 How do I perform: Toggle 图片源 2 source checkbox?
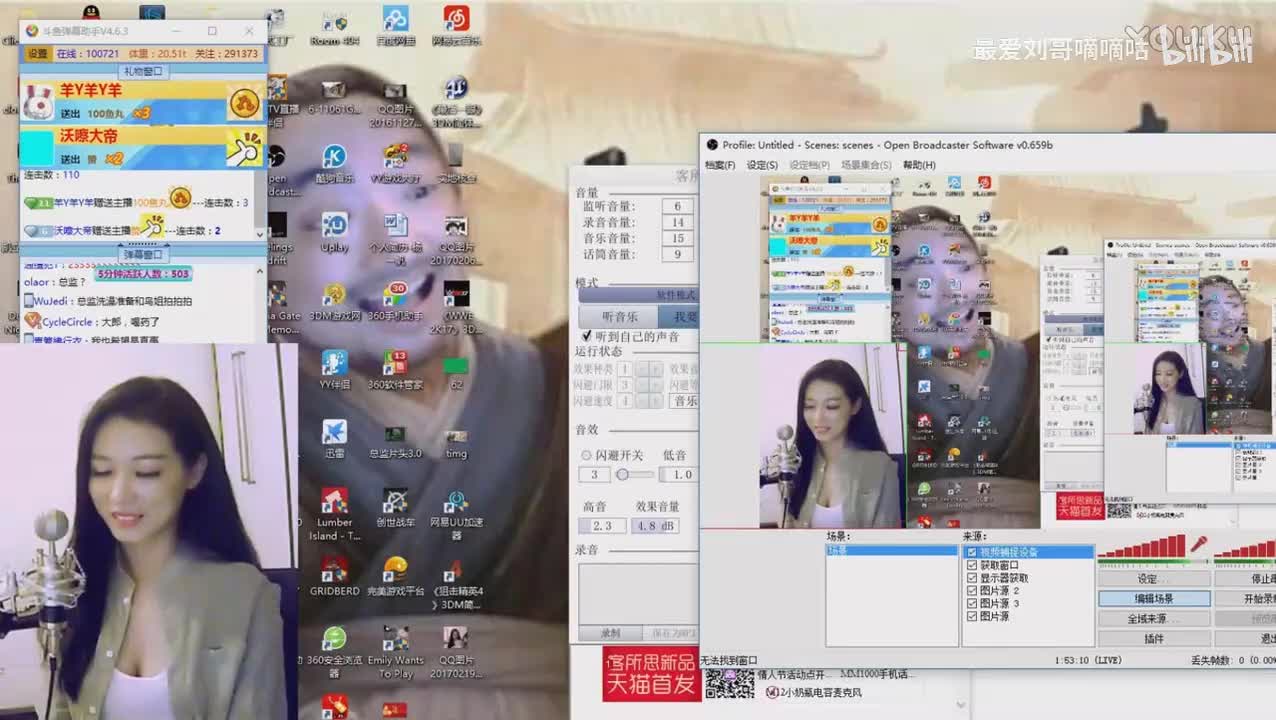pos(972,591)
